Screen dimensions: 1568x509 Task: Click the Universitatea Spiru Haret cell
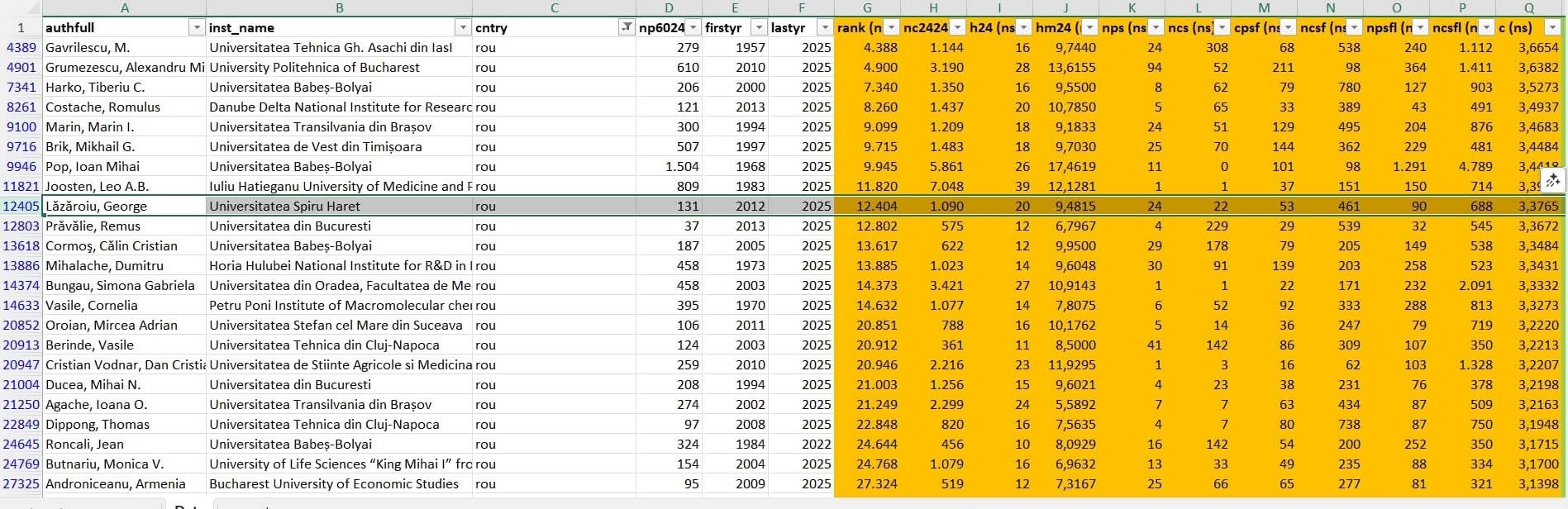(x=339, y=207)
